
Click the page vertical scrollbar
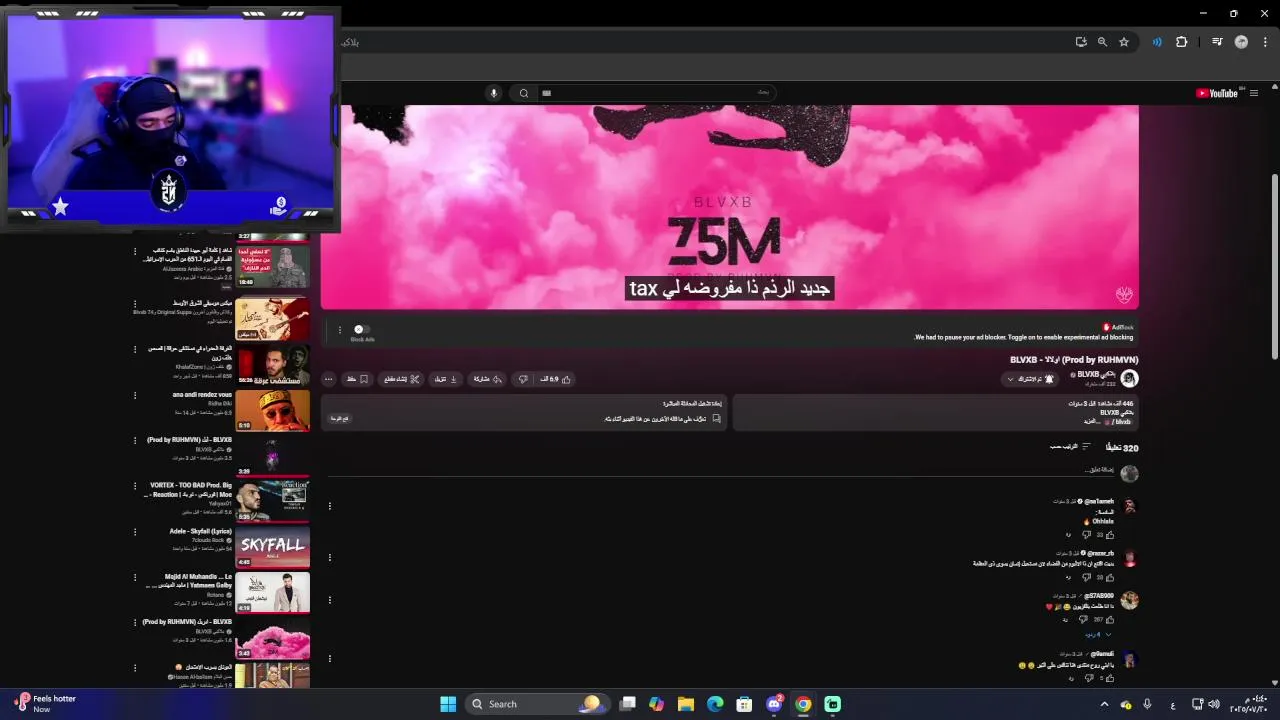(1274, 268)
